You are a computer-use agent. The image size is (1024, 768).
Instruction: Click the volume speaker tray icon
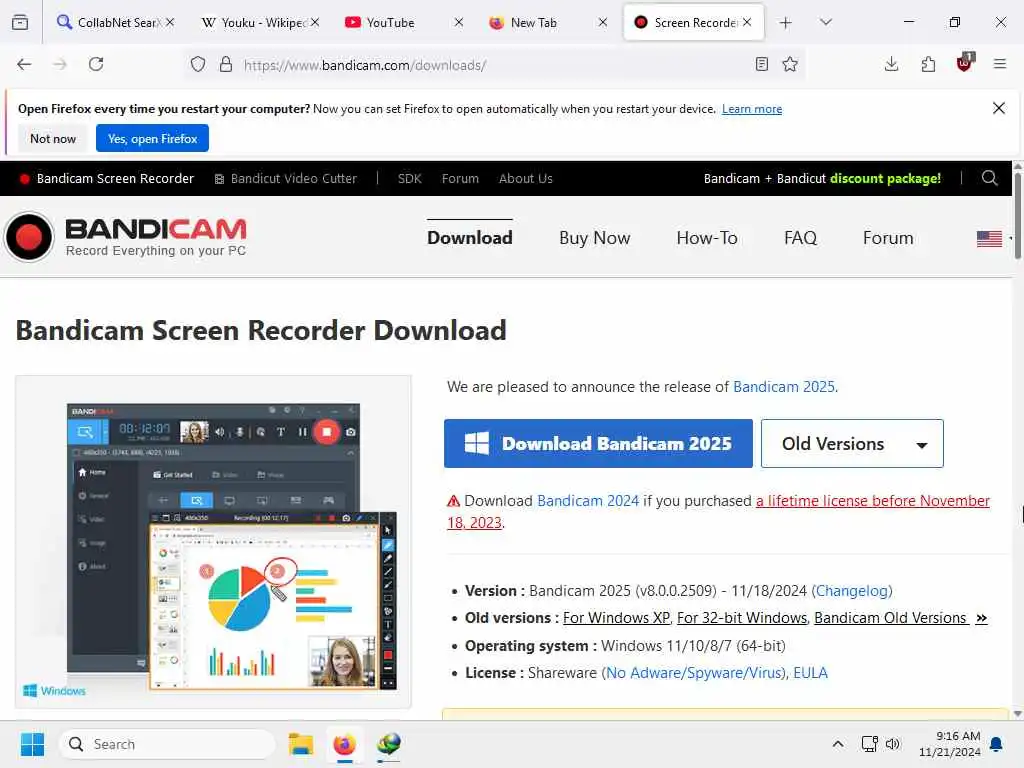tap(893, 744)
